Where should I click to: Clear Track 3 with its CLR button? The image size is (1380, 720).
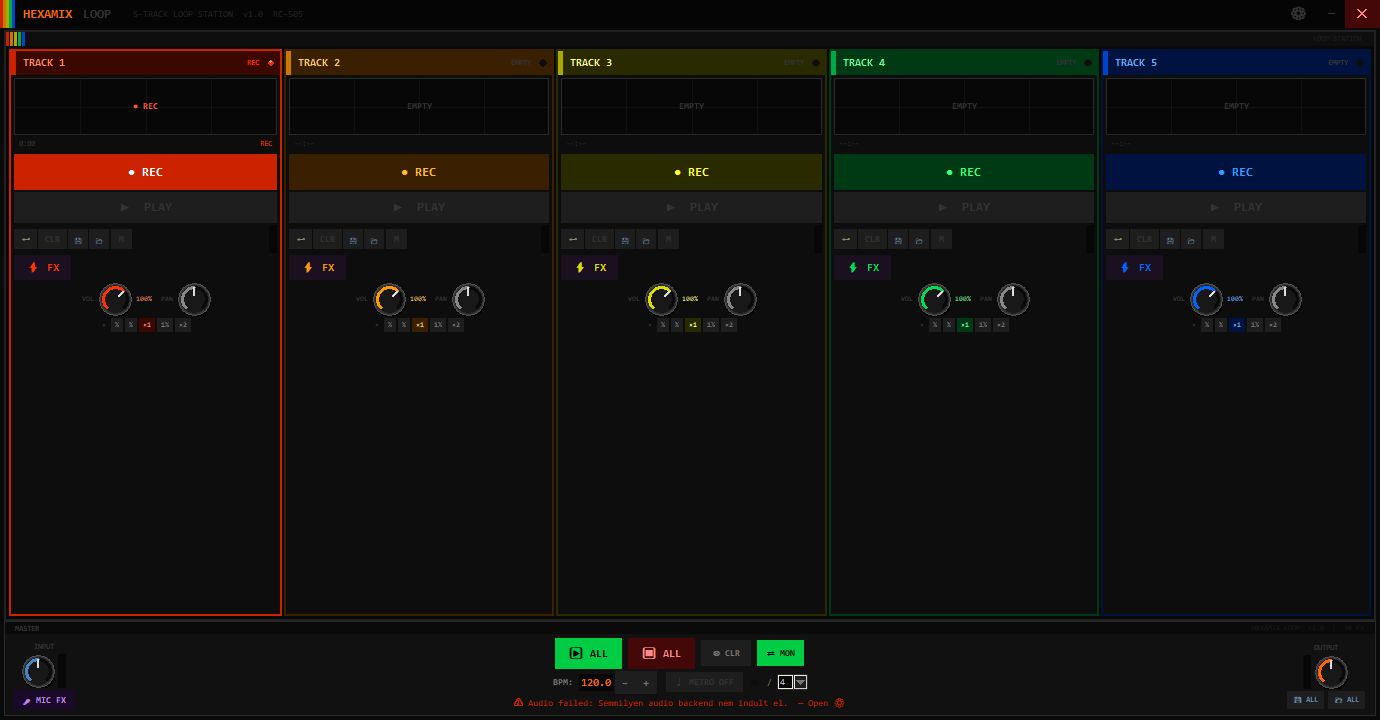[599, 239]
